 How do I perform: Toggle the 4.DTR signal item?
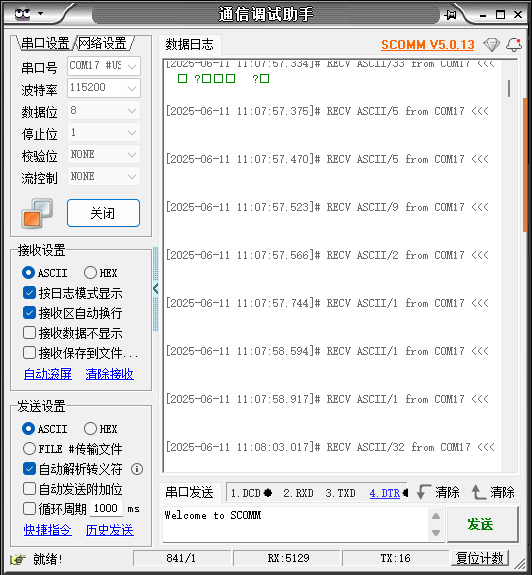click(385, 493)
